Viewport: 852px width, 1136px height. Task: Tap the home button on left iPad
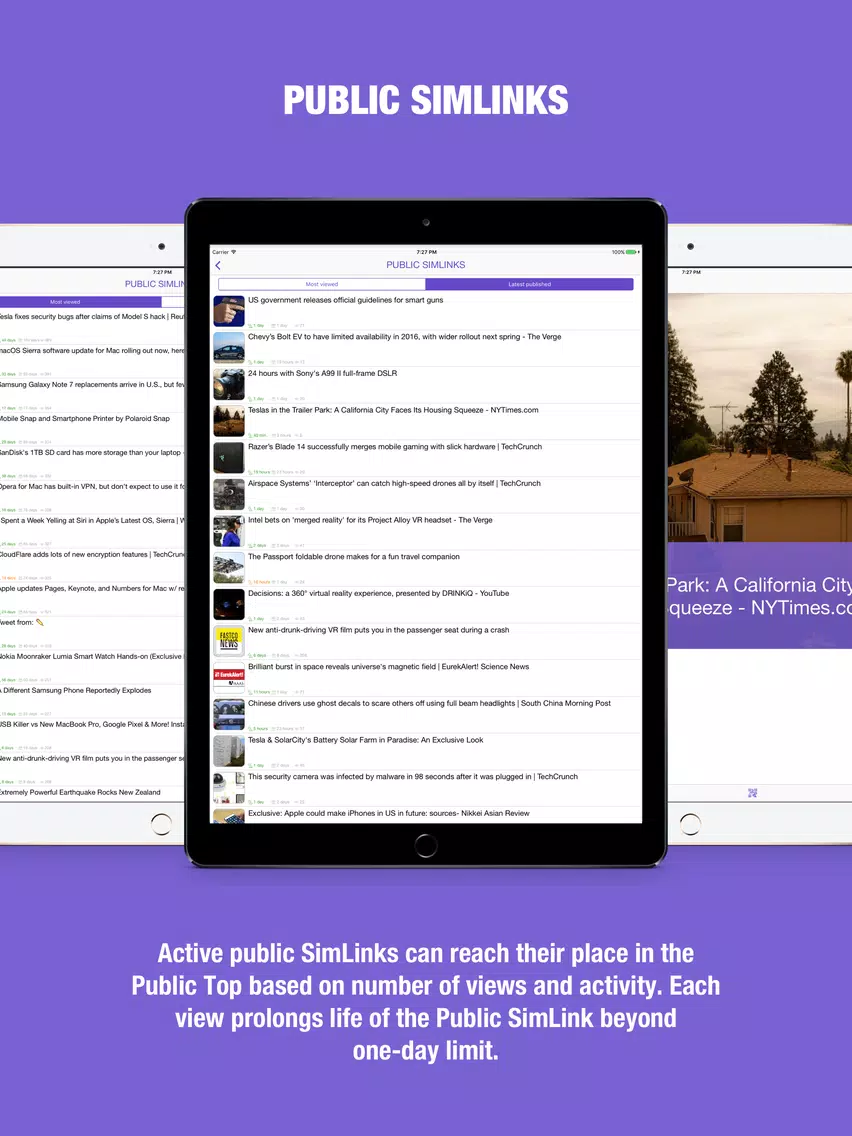point(161,824)
